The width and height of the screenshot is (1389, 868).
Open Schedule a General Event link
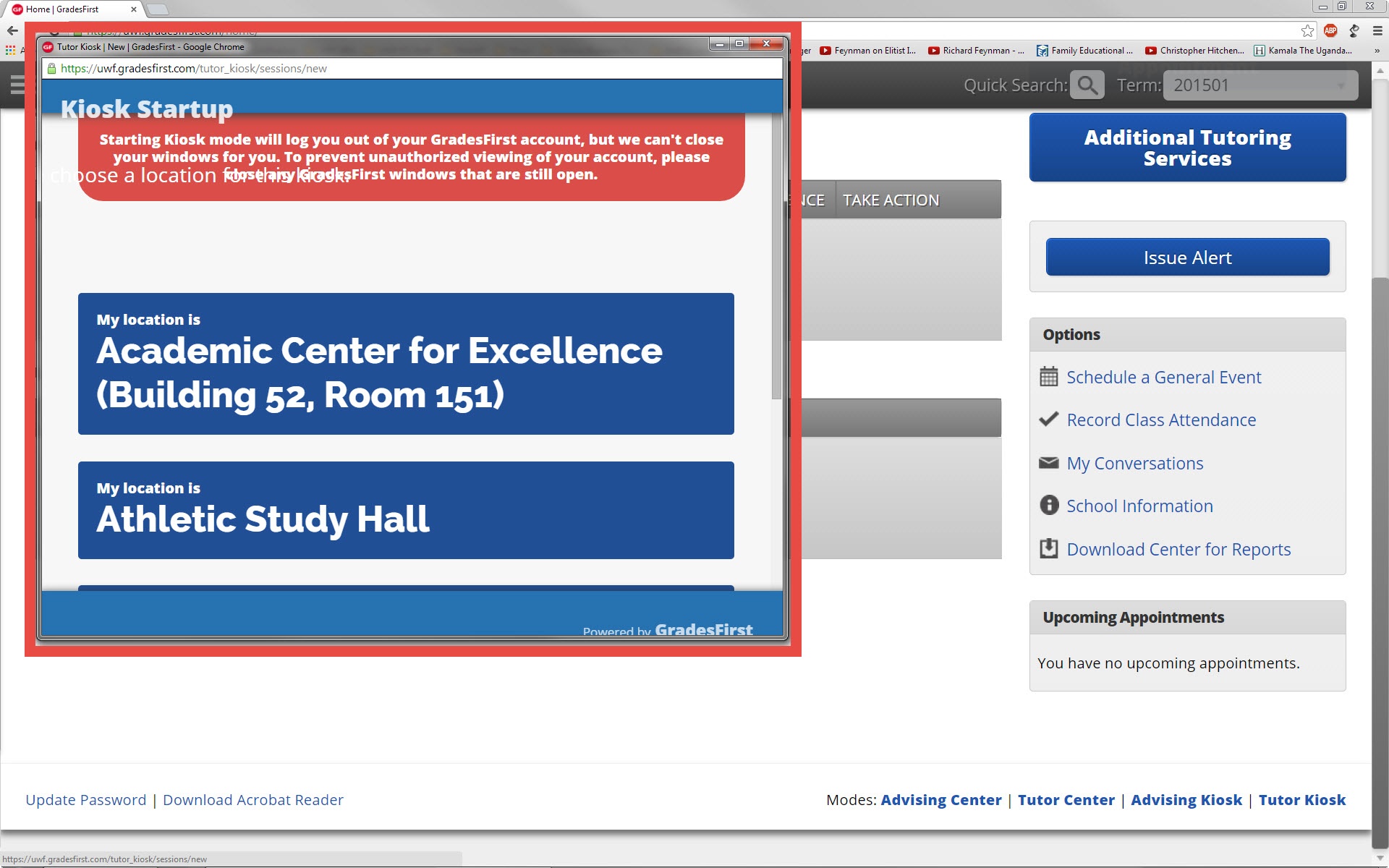tap(1163, 377)
